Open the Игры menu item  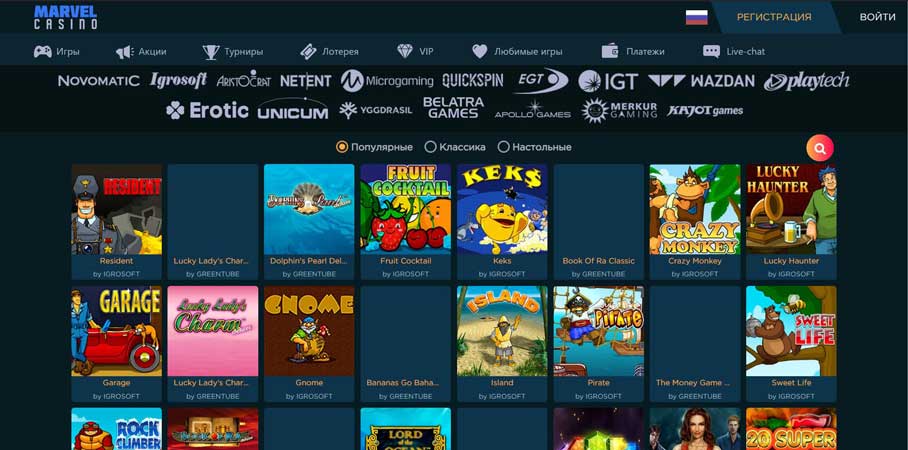coord(57,51)
